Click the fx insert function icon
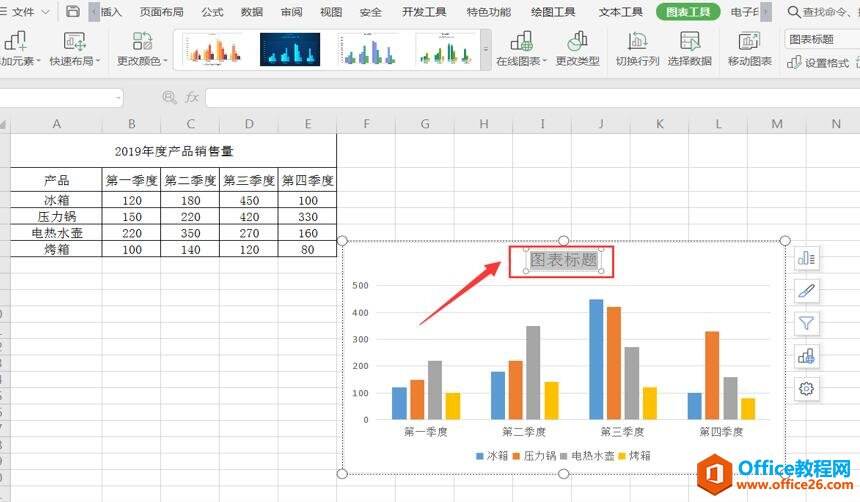860x502 pixels. 191,98
